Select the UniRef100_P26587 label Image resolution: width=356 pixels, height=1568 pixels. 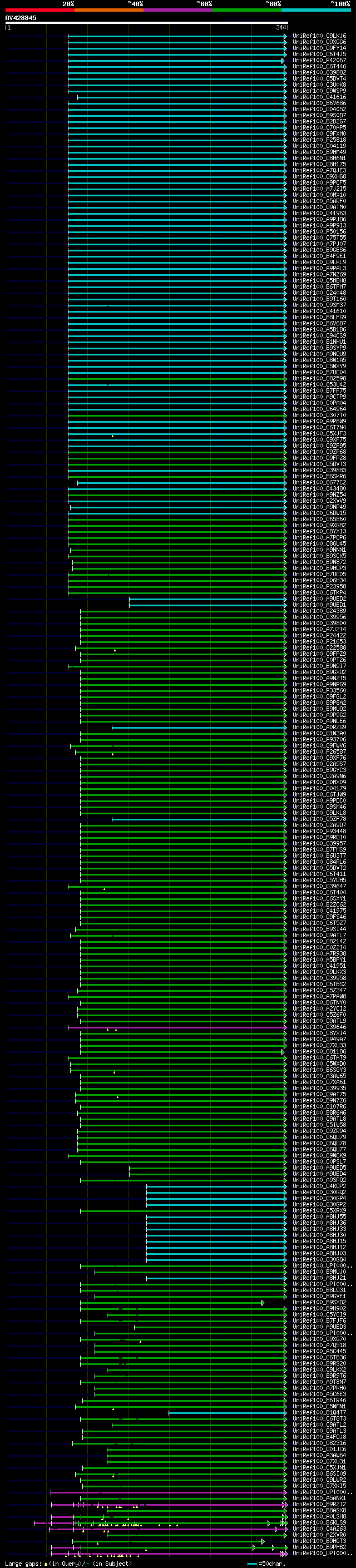319,752
